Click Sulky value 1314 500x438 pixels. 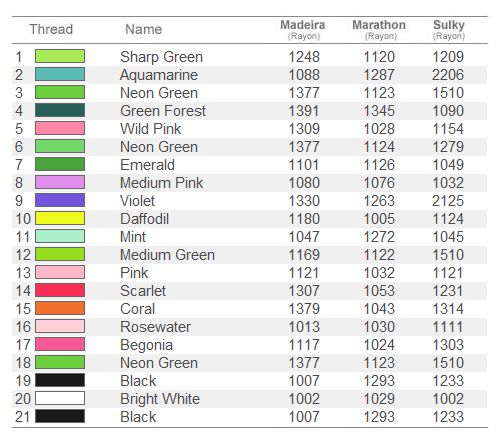point(448,309)
